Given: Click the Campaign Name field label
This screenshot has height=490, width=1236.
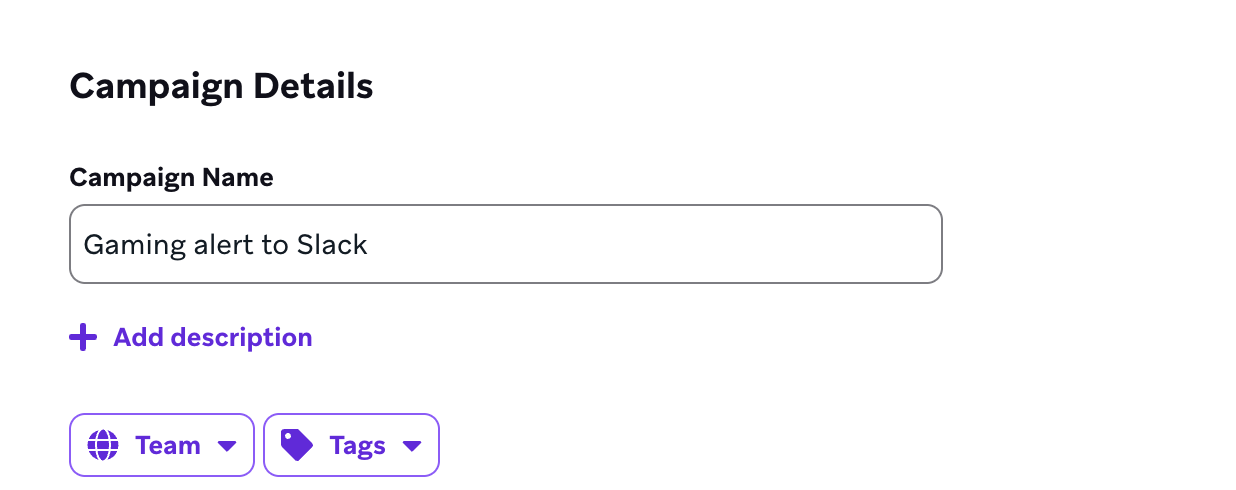Looking at the screenshot, I should tap(171, 178).
